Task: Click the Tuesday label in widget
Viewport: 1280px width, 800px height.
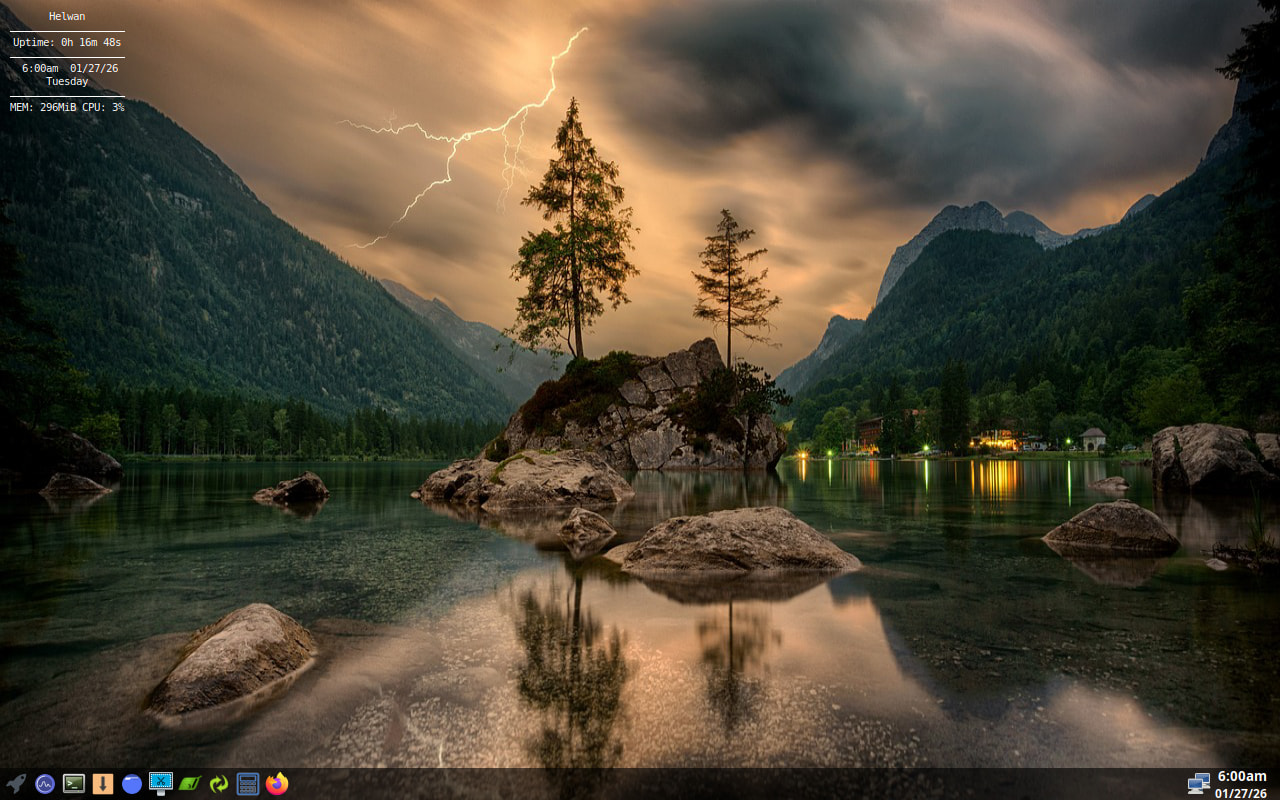Action: click(x=67, y=81)
